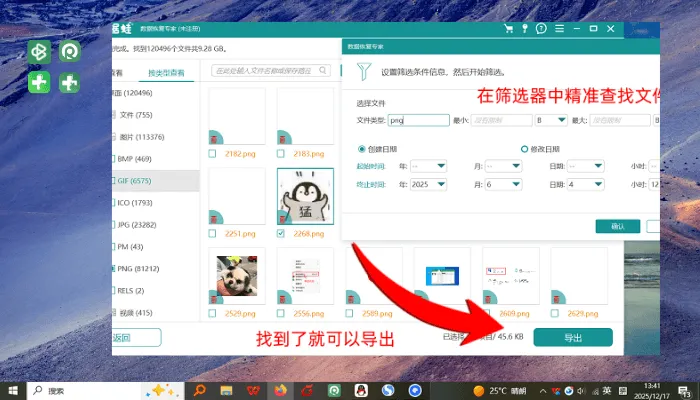Click the magnifier icon in the file search box

(323, 71)
